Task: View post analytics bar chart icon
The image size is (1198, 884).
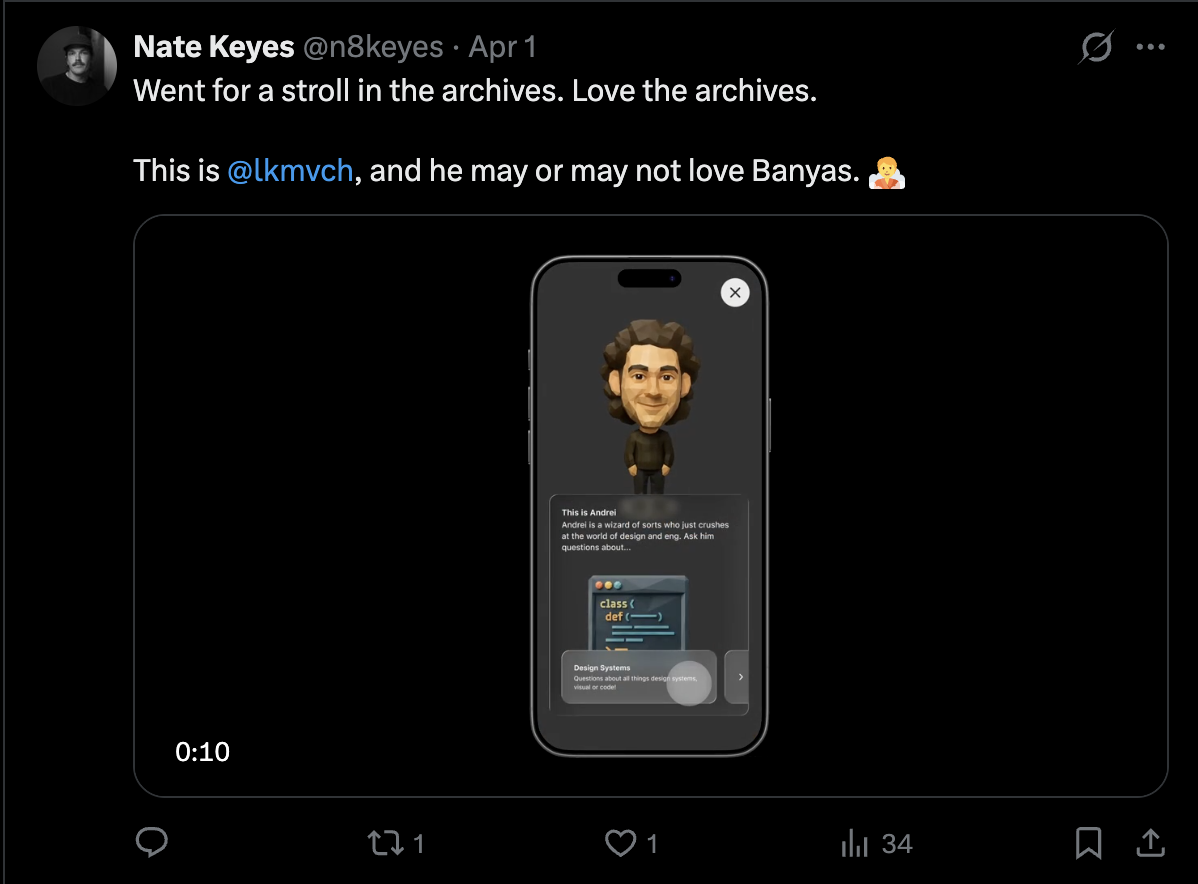Action: (x=854, y=843)
